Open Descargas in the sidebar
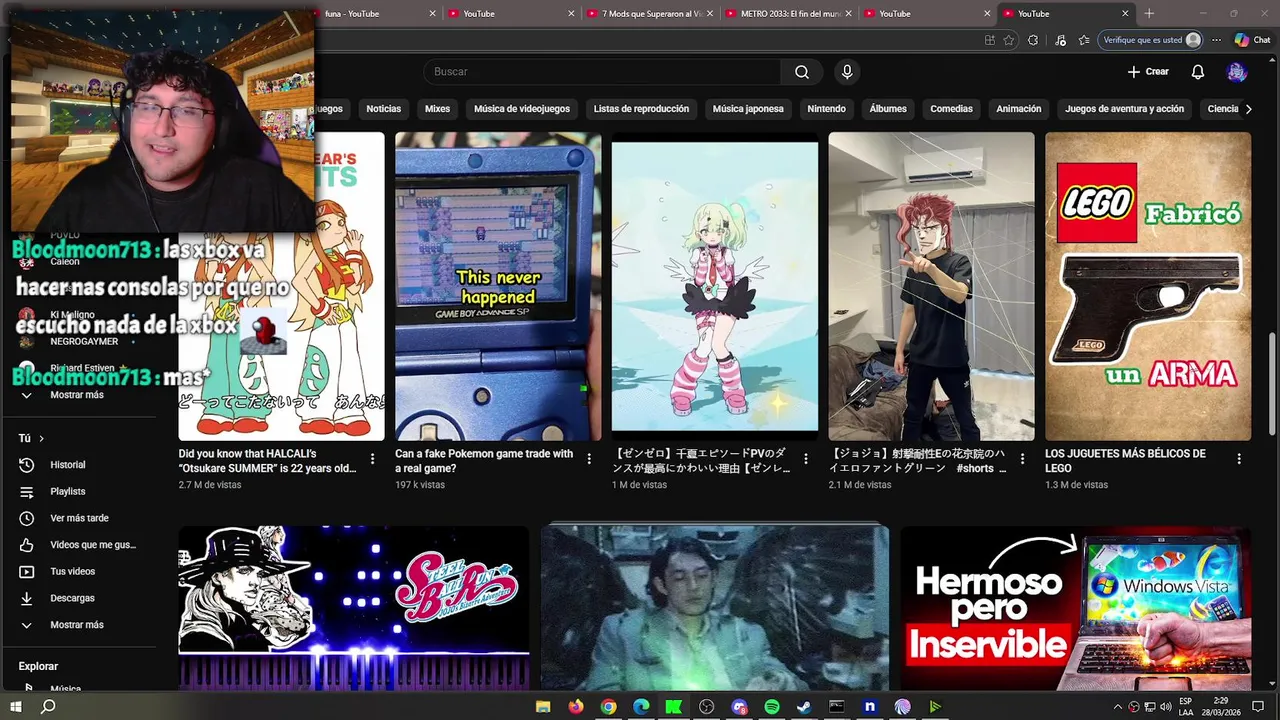Viewport: 1280px width, 720px height. tap(72, 598)
